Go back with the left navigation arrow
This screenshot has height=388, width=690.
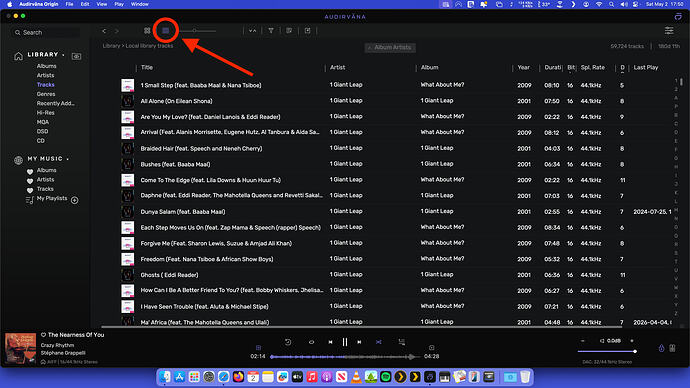pos(104,31)
